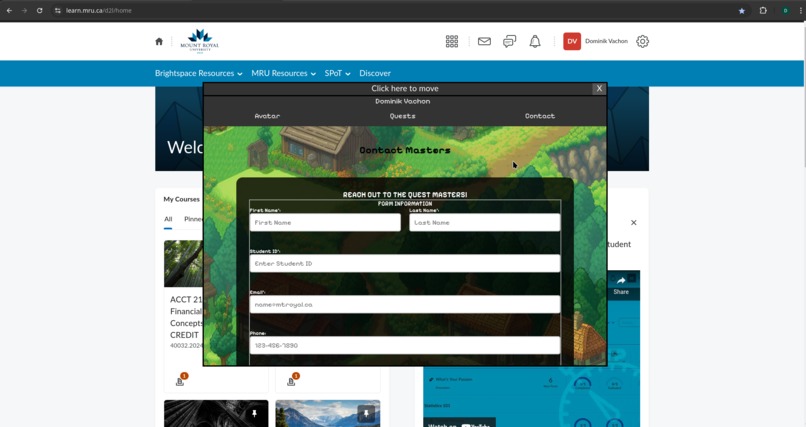806x427 pixels.
Task: Open update alerts bell icon
Action: click(x=535, y=42)
